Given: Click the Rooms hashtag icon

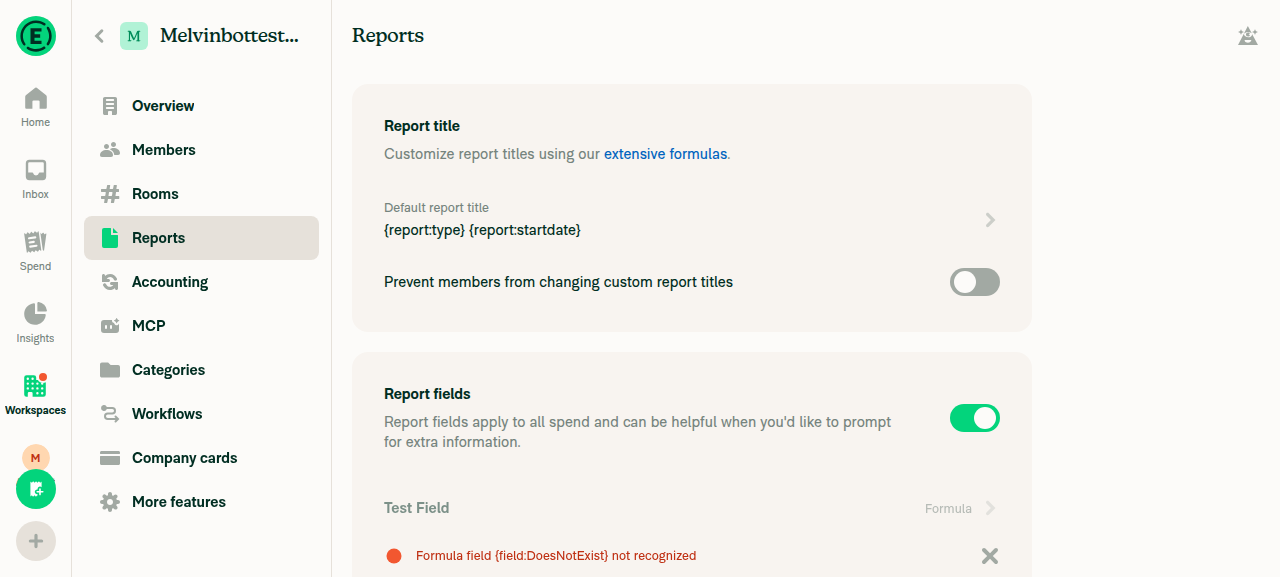Looking at the screenshot, I should click(x=110, y=194).
